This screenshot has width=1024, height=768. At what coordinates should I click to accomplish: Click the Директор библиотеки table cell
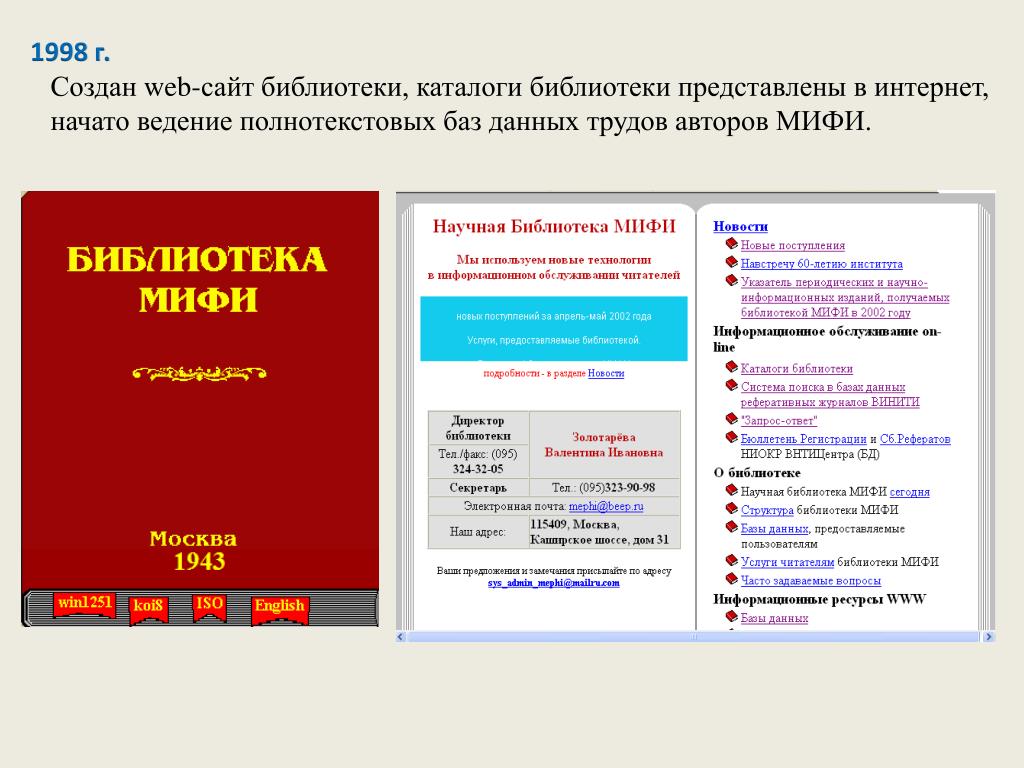pyautogui.click(x=478, y=428)
